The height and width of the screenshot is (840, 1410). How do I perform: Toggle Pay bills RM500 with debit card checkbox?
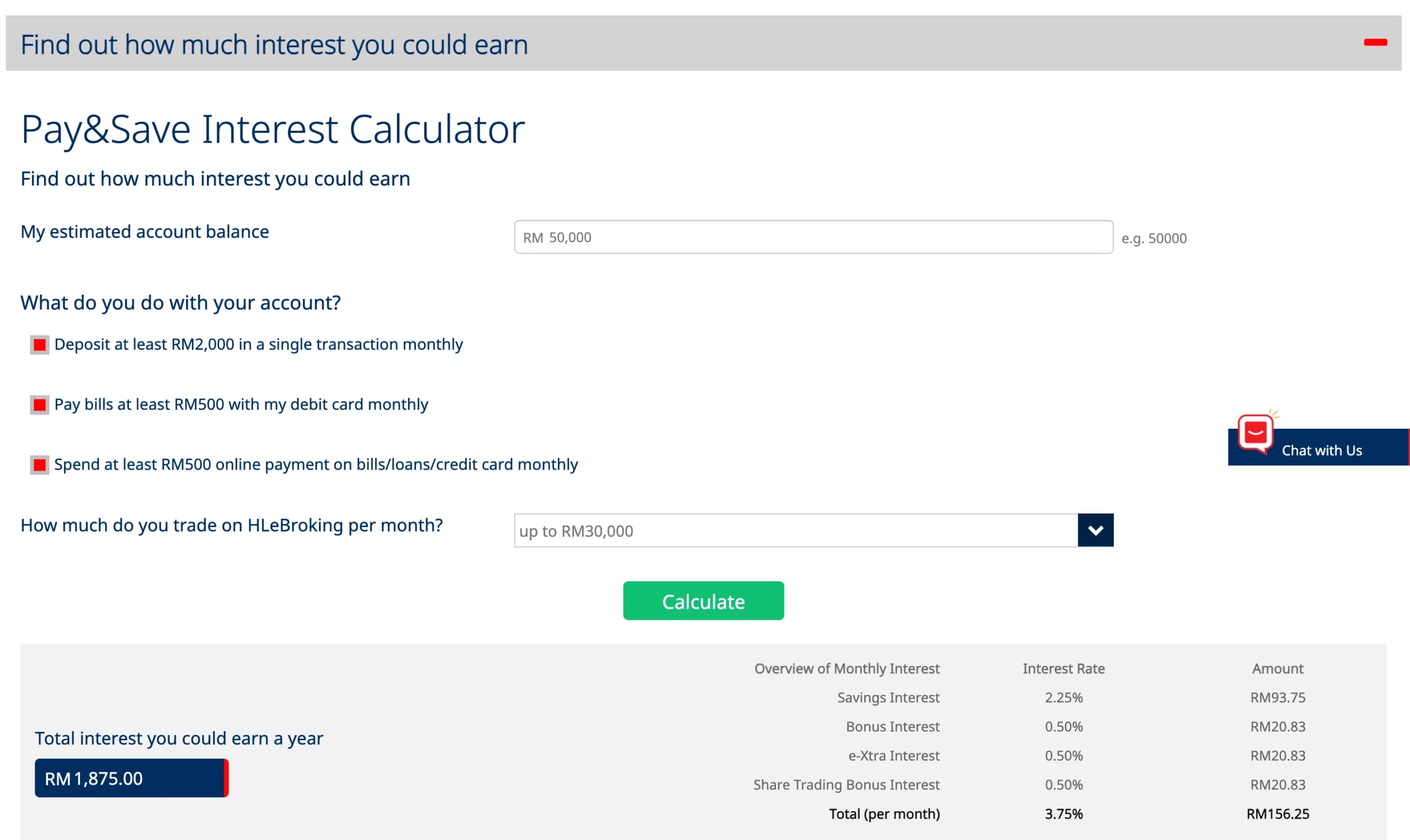tap(40, 405)
